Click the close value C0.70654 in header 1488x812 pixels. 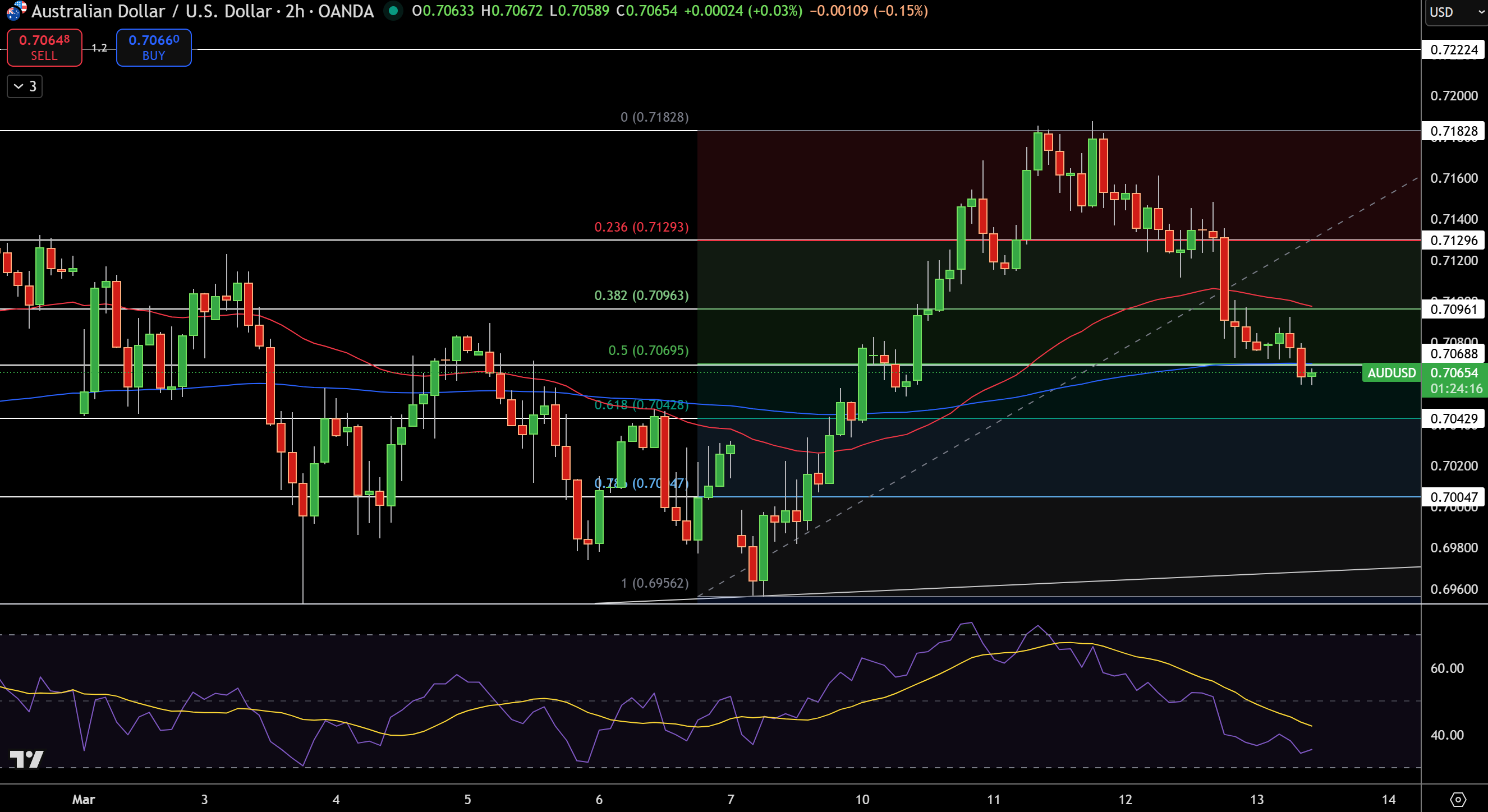[646, 11]
